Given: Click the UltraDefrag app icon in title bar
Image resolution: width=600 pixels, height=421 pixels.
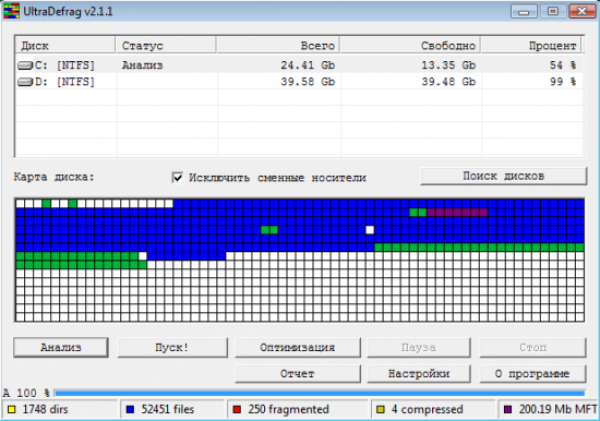Looking at the screenshot, I should (x=11, y=11).
